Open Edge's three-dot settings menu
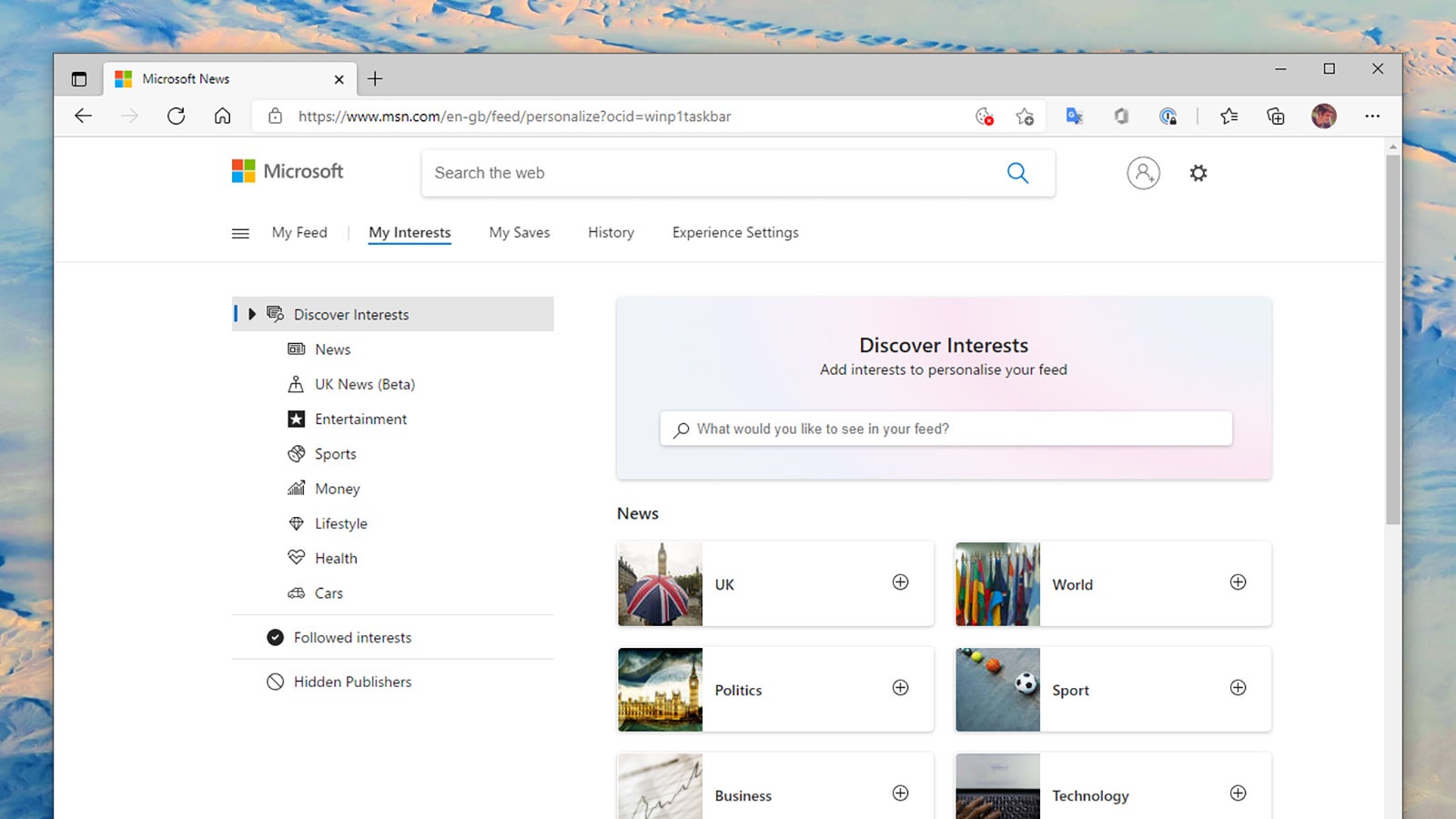 (x=1371, y=116)
